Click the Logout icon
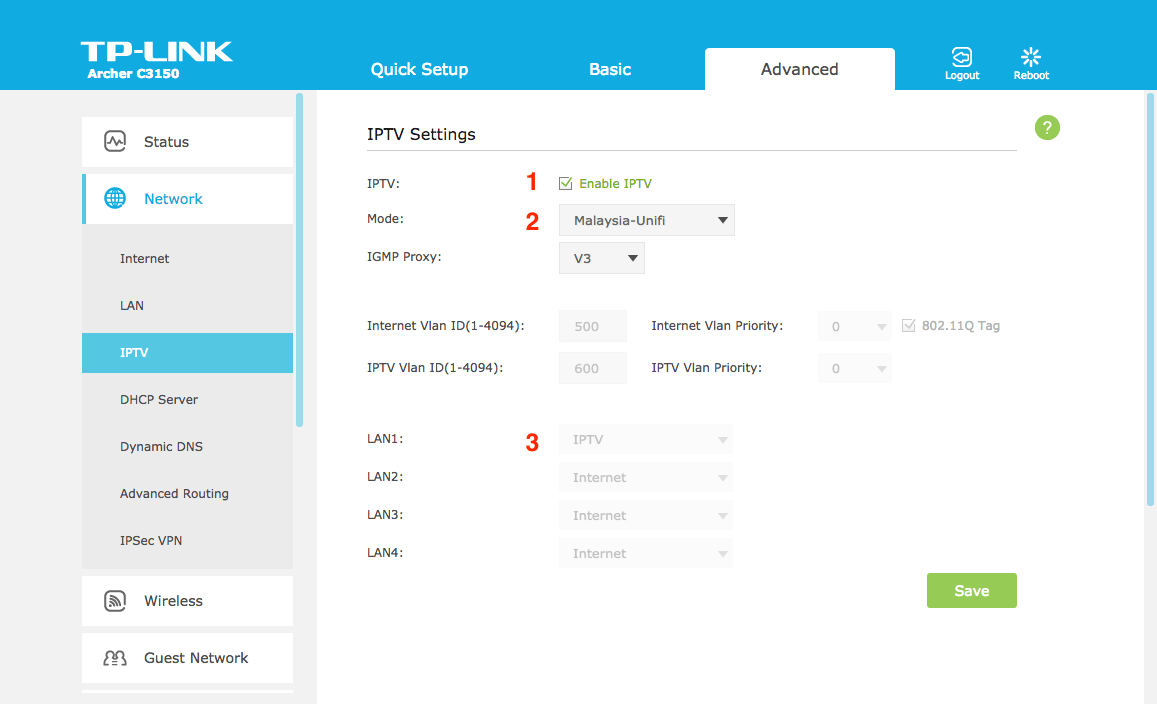 961,58
